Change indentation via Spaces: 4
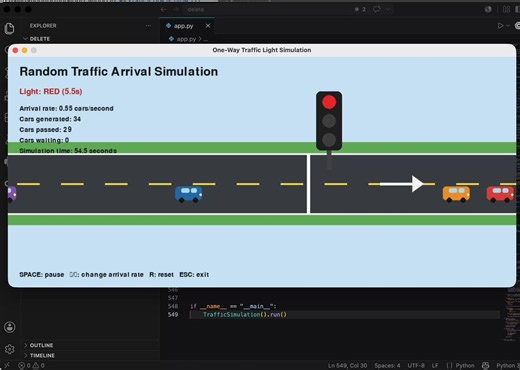The image size is (520, 370). click(387, 366)
